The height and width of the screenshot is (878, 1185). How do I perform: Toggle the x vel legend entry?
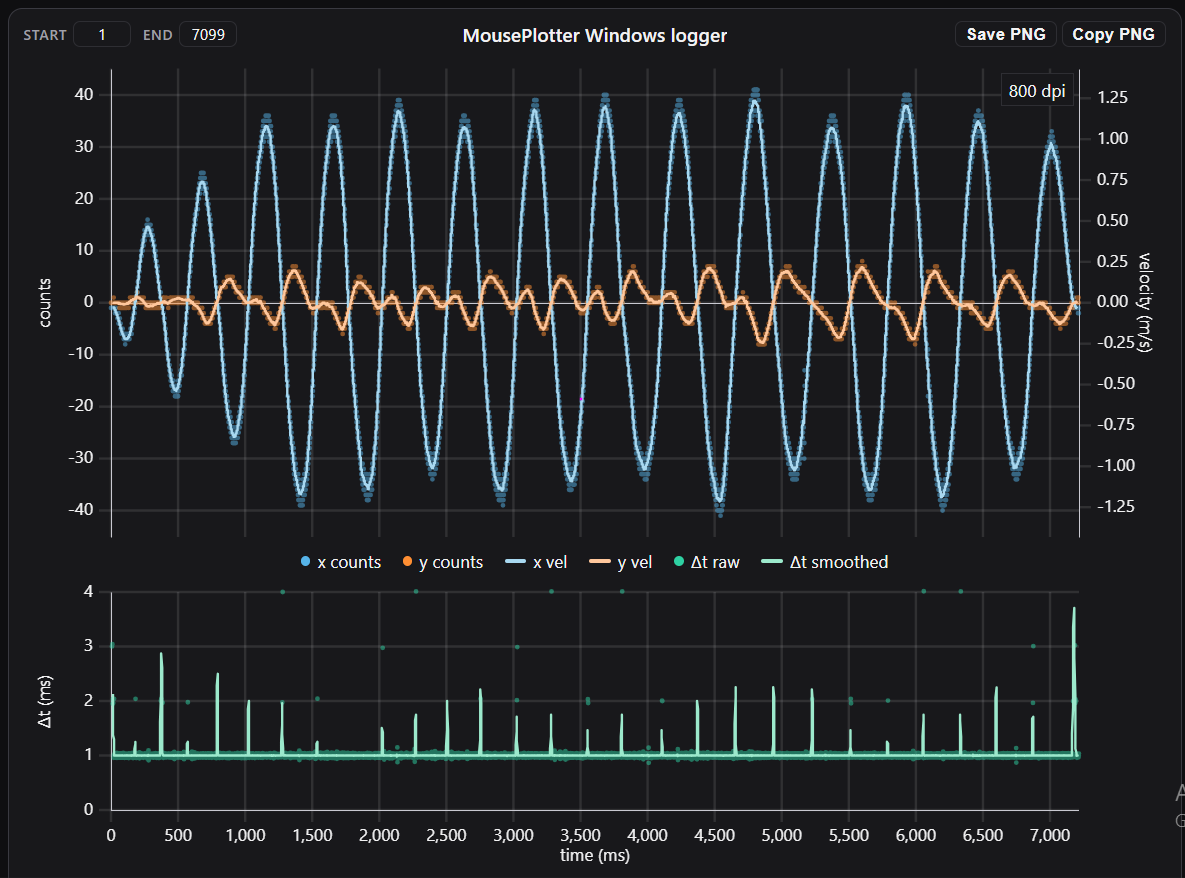coord(536,562)
